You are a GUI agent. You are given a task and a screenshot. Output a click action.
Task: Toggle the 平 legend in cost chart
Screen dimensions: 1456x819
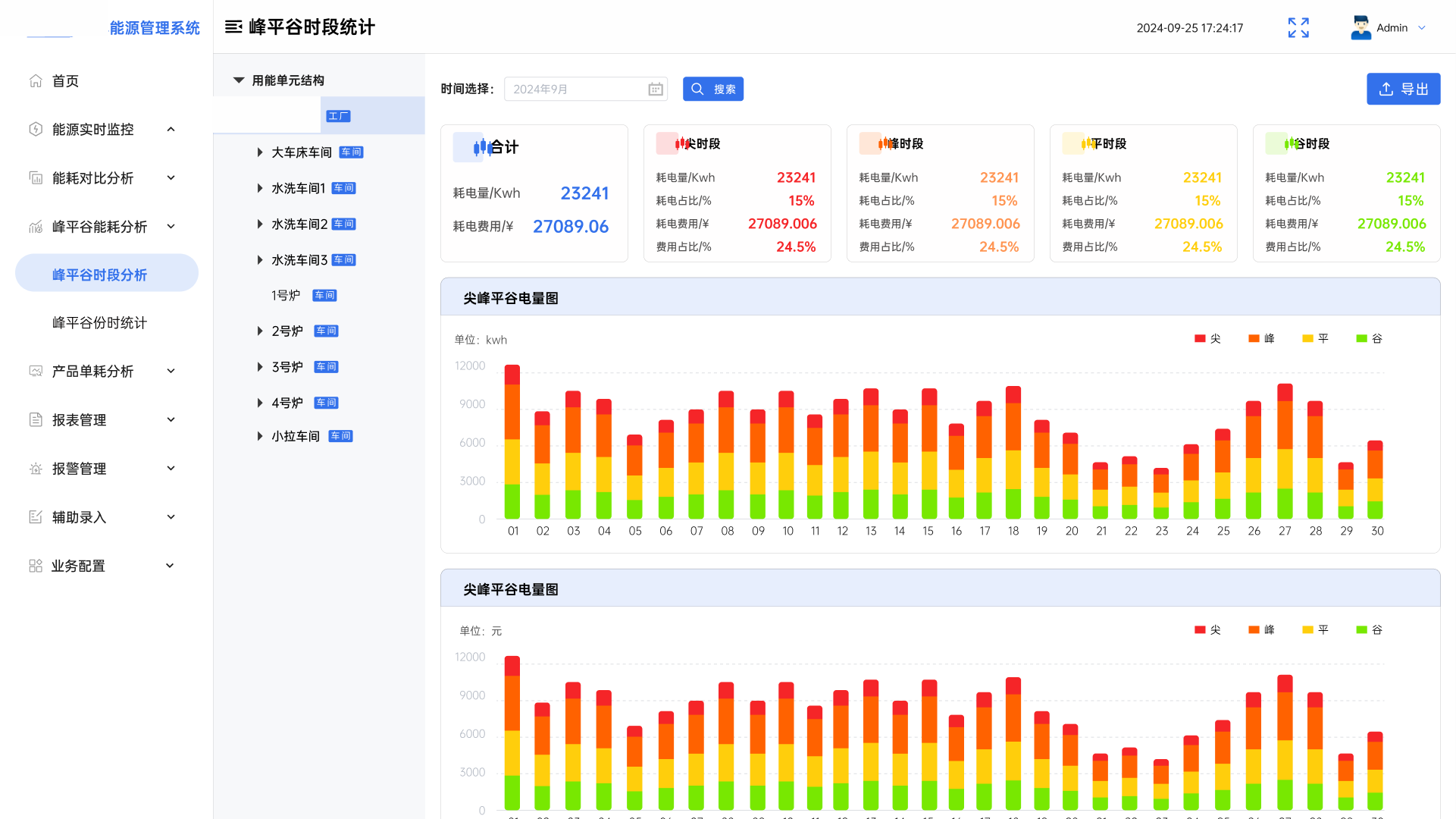(x=1315, y=630)
